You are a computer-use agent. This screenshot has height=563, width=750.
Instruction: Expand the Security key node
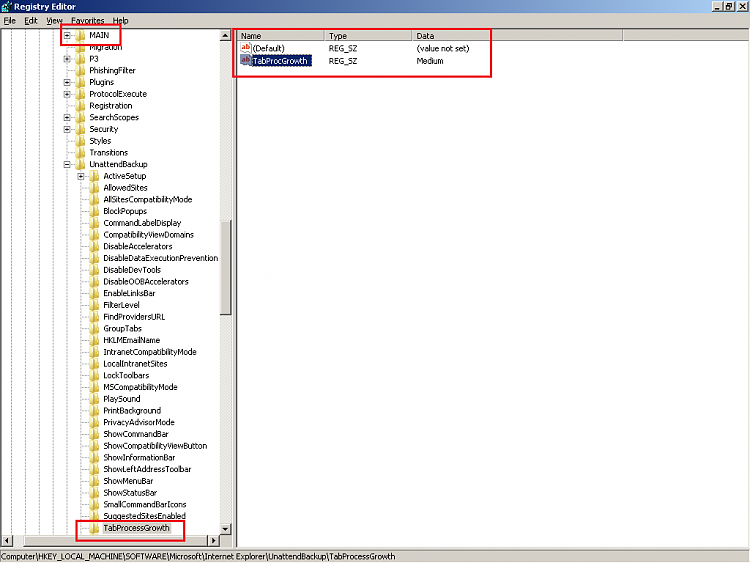(x=67, y=129)
